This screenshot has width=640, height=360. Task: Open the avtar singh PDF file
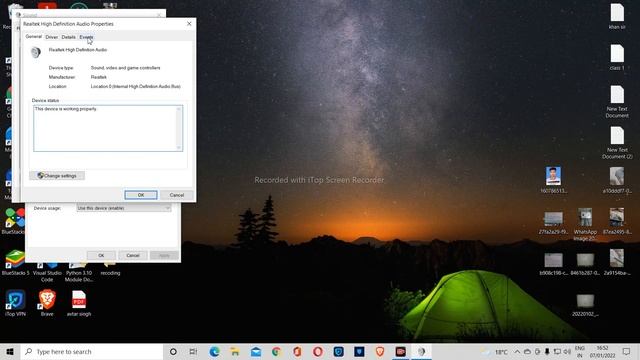coord(79,303)
